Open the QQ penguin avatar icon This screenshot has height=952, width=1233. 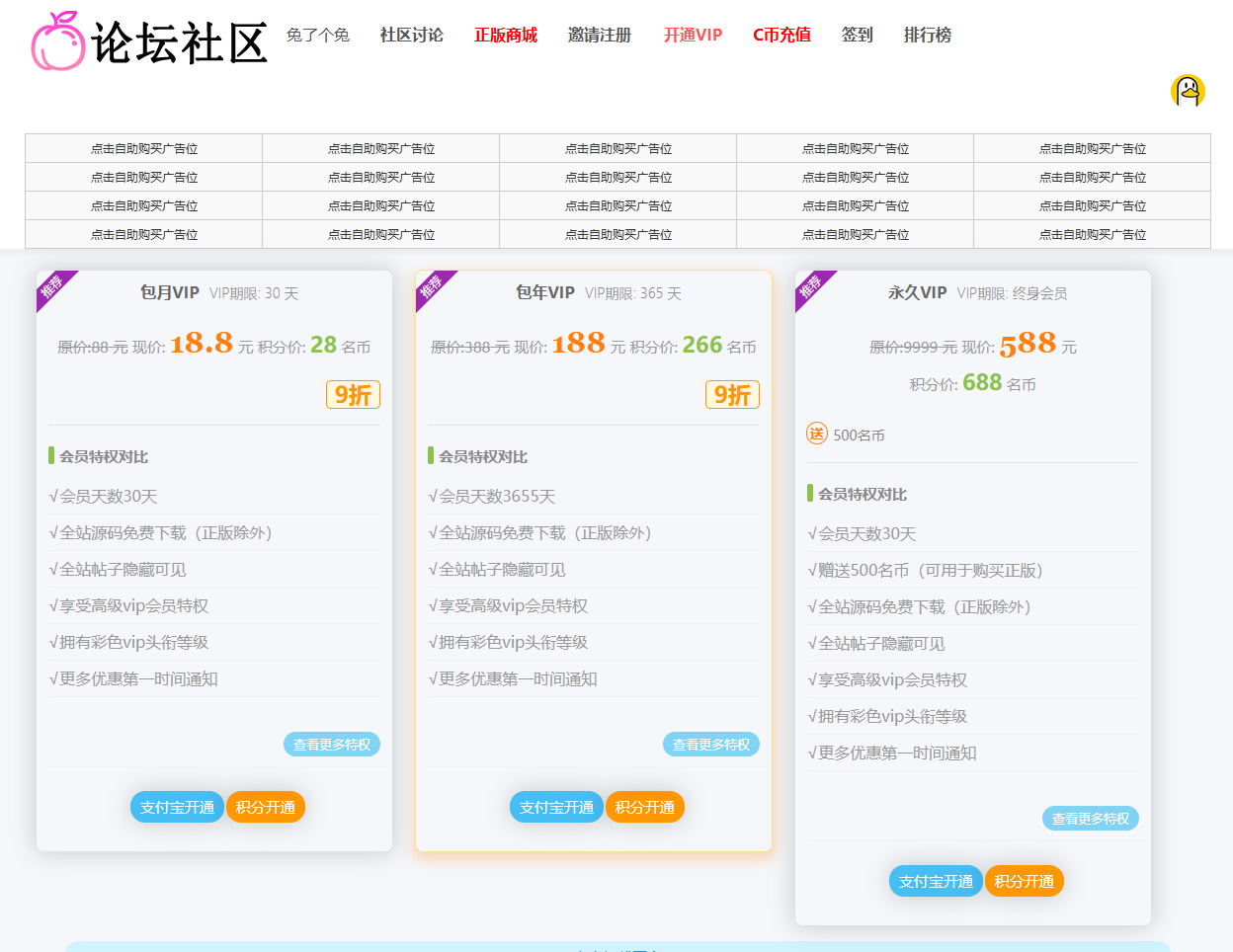pyautogui.click(x=1188, y=91)
